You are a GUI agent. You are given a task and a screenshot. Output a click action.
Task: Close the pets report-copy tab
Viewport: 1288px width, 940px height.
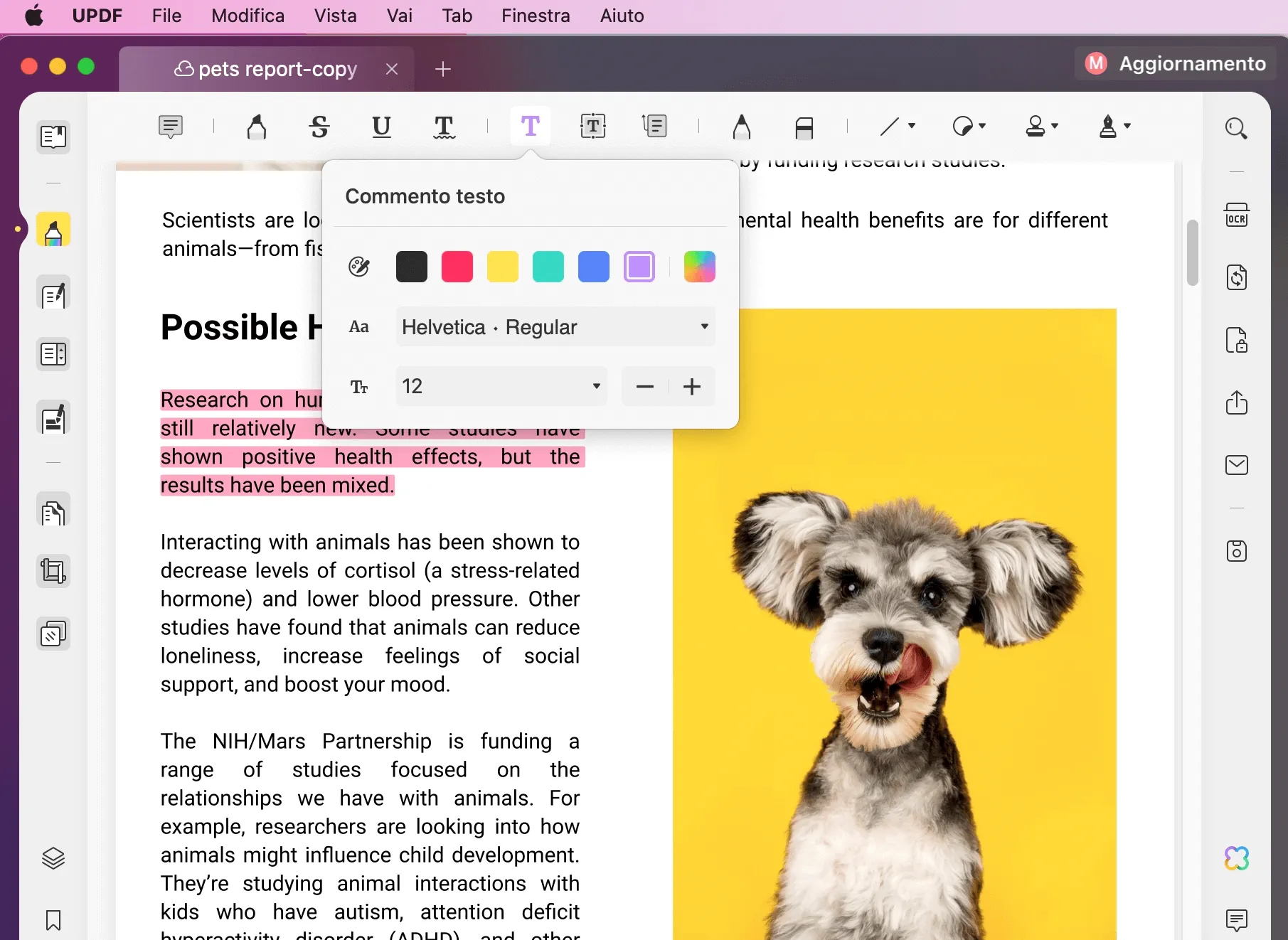[392, 69]
